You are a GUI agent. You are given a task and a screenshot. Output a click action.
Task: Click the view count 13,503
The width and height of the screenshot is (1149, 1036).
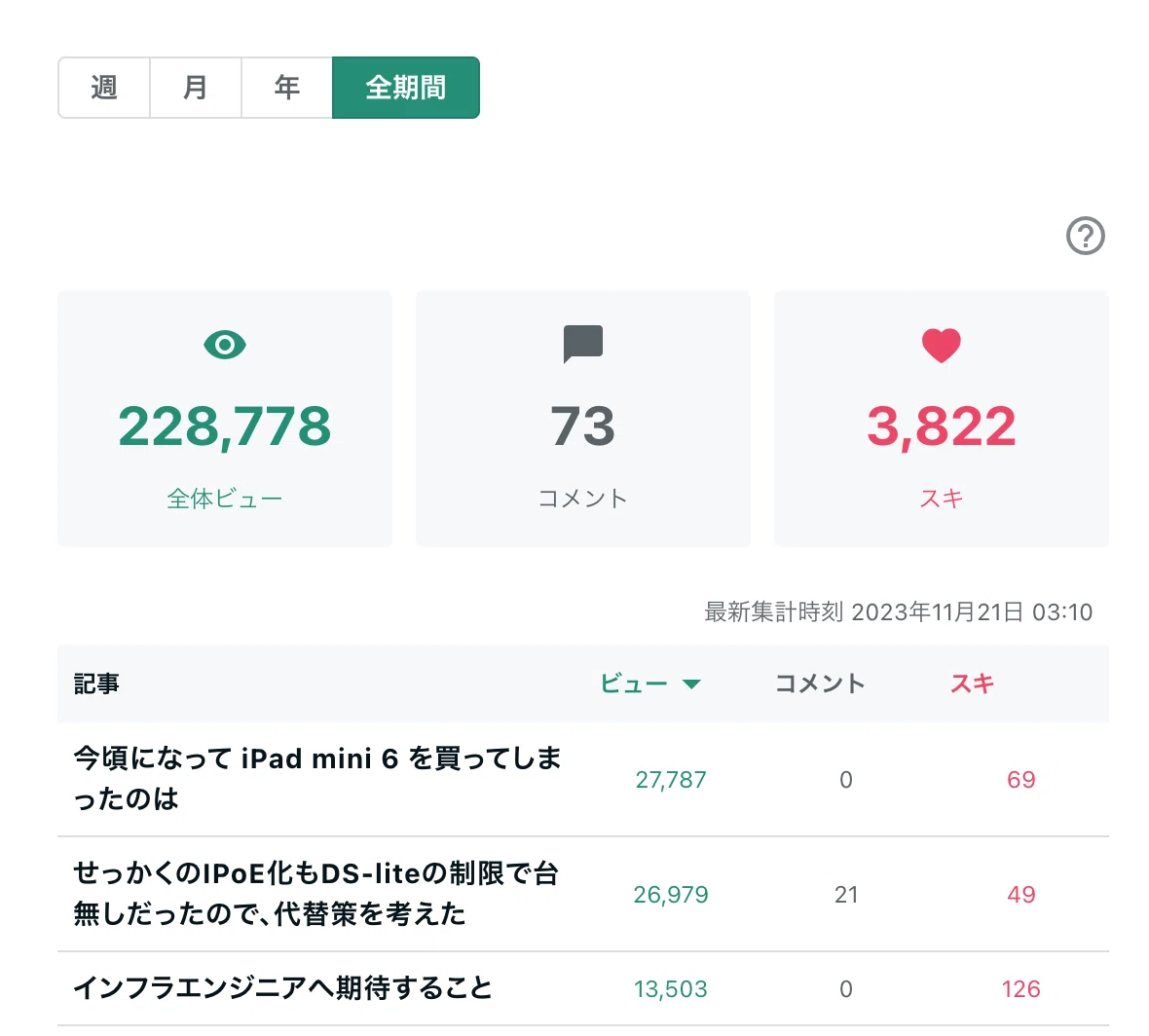point(671,989)
